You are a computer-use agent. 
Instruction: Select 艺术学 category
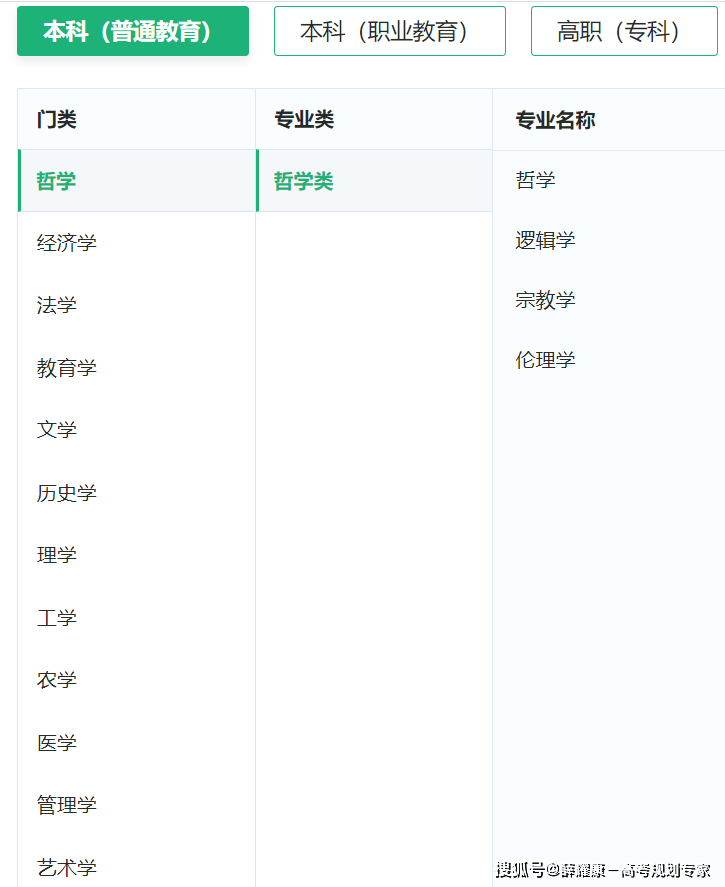(137, 868)
